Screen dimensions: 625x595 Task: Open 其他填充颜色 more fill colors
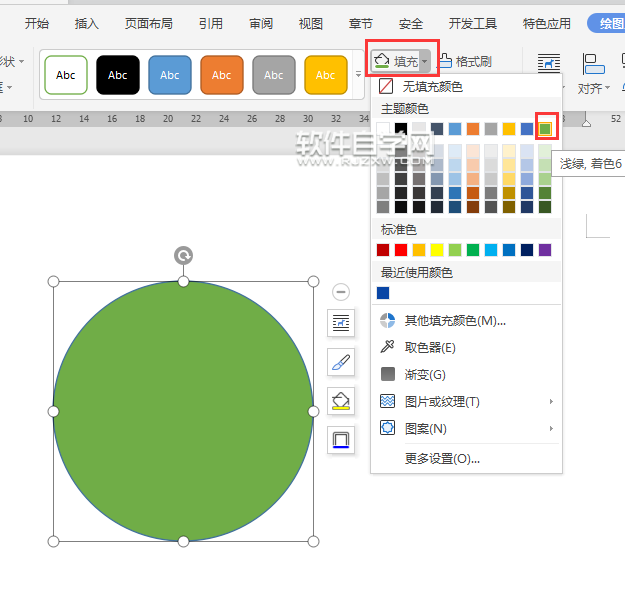[454, 321]
